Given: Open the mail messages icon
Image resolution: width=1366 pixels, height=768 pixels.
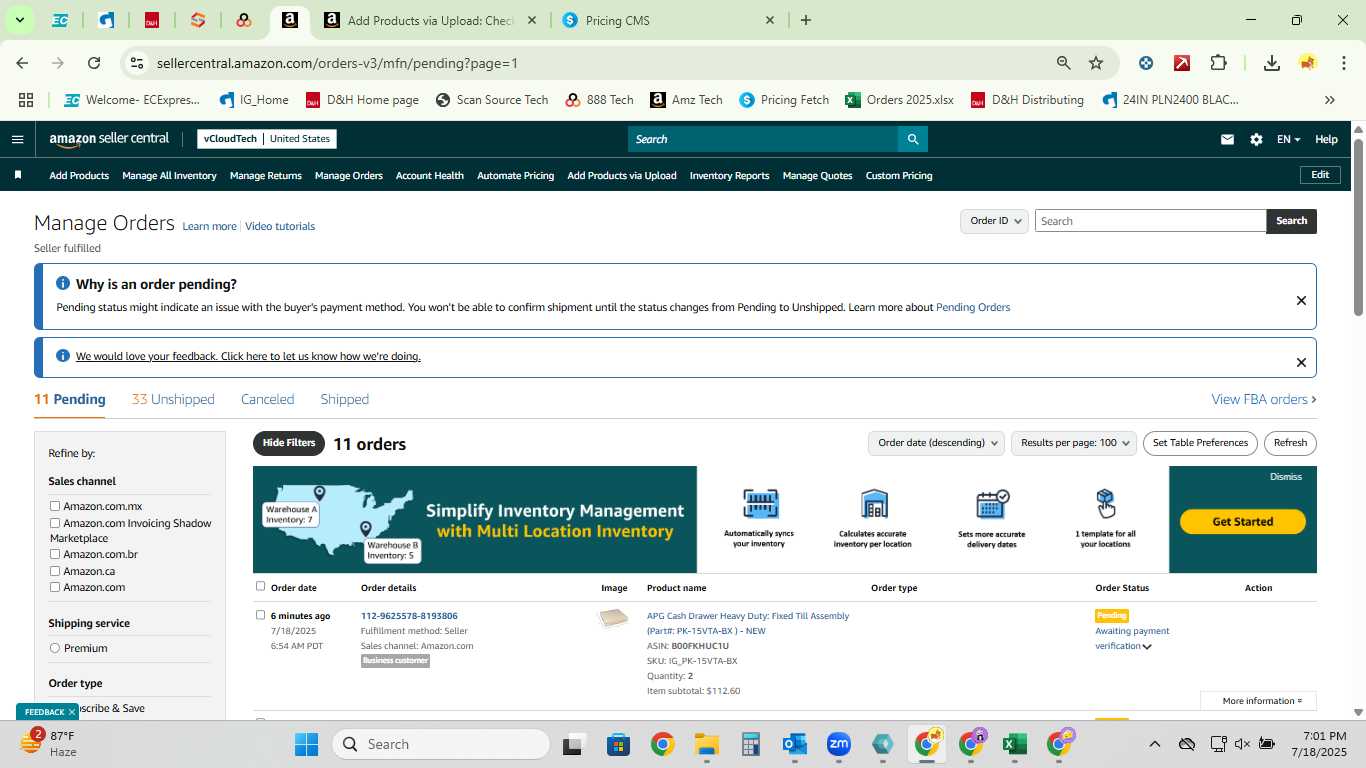Looking at the screenshot, I should (x=1227, y=139).
